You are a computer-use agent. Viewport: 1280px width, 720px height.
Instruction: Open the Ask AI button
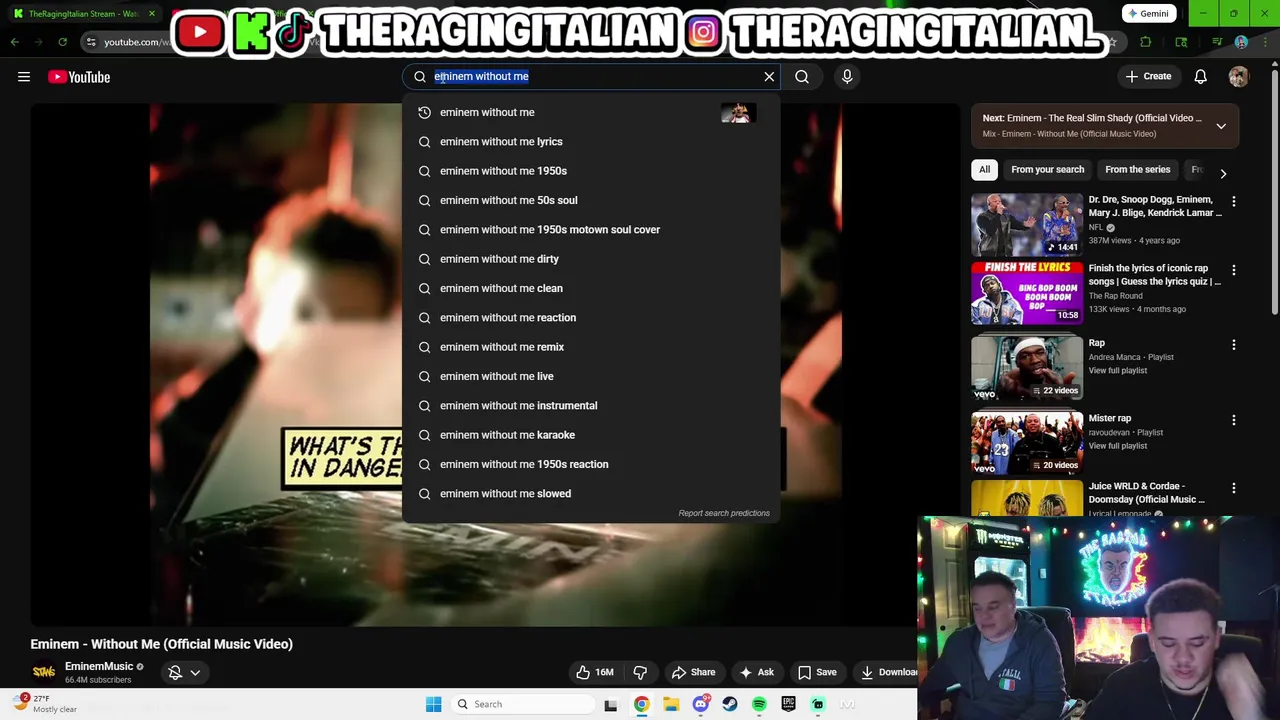(x=756, y=672)
